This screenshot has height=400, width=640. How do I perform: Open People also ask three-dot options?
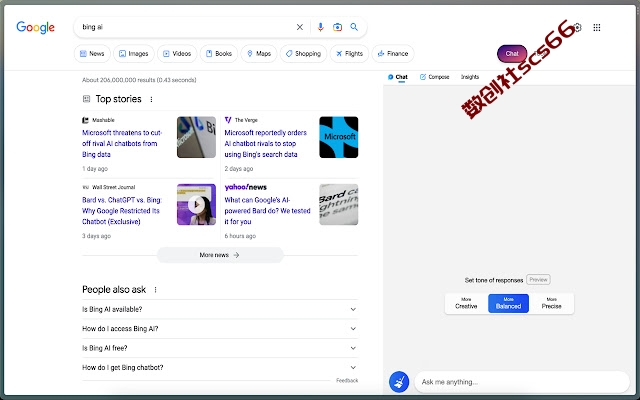(x=156, y=290)
